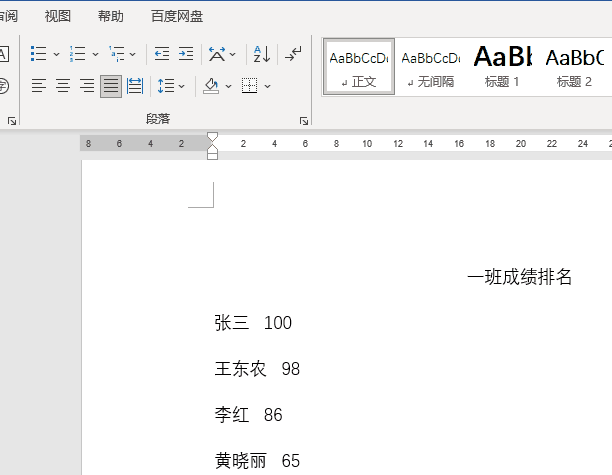This screenshot has height=475, width=612.
Task: Select the 无间隔 style
Action: (431, 67)
